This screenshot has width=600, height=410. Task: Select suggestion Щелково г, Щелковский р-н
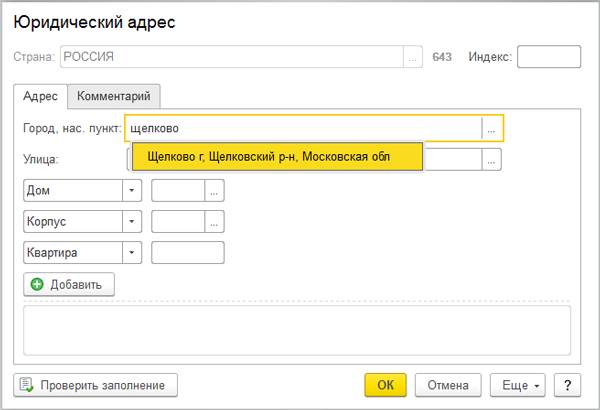click(x=277, y=157)
